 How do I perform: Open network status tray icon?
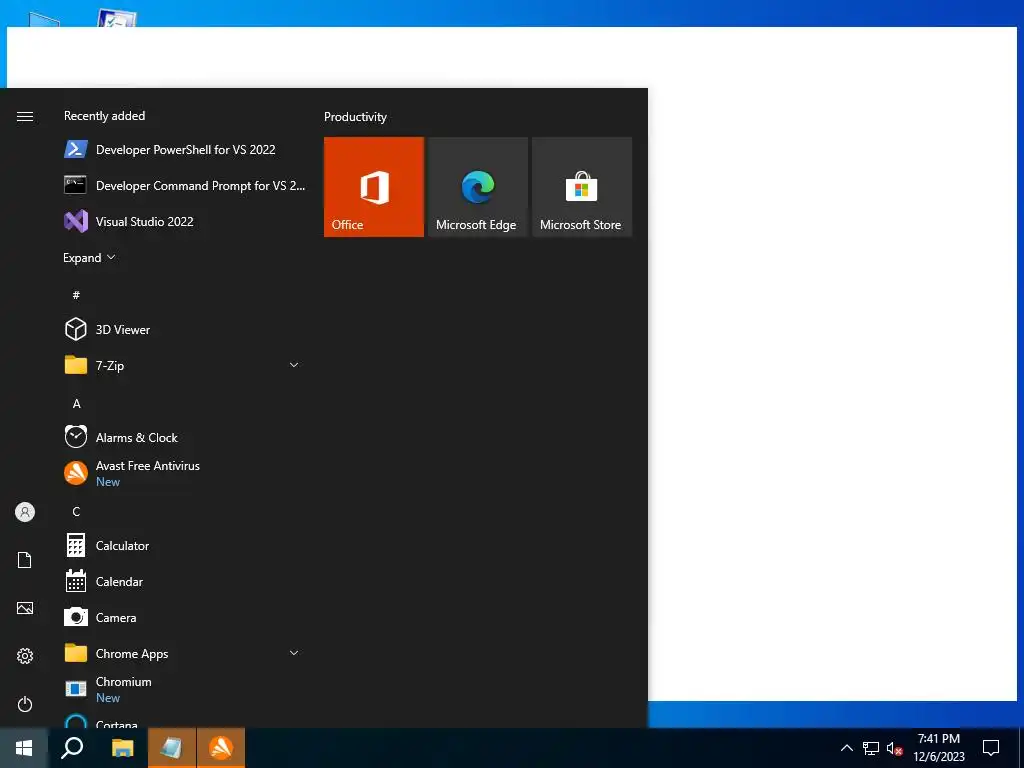point(871,748)
